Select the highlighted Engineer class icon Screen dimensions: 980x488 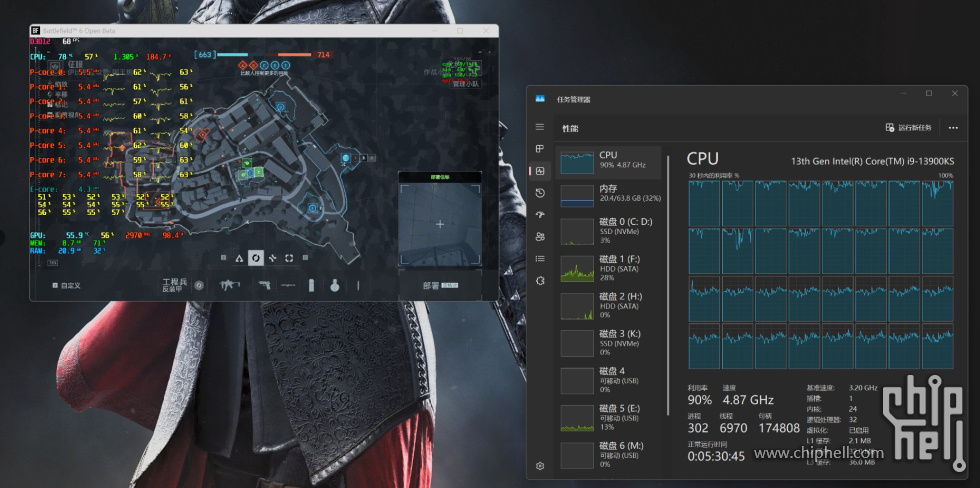256,258
